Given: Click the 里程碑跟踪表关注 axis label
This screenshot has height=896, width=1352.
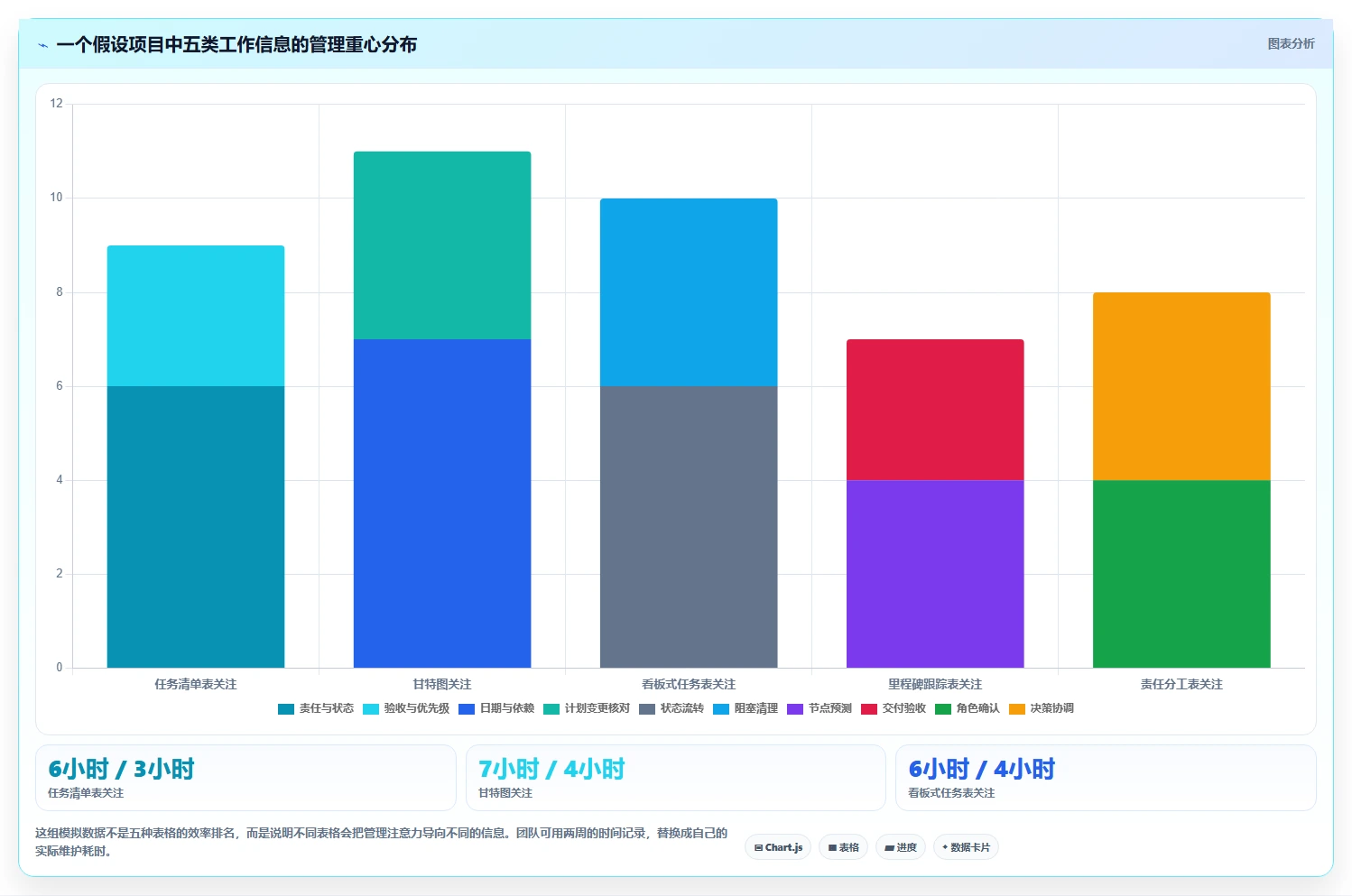Looking at the screenshot, I should click(x=935, y=685).
